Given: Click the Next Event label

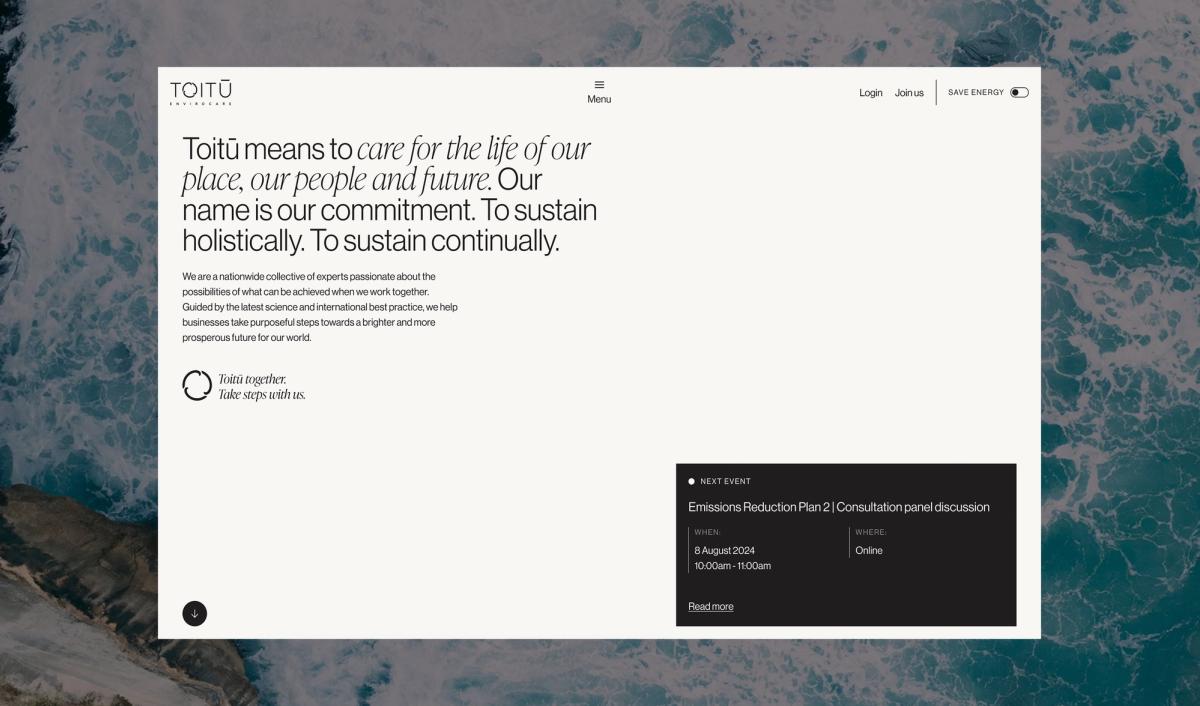Looking at the screenshot, I should tap(725, 481).
